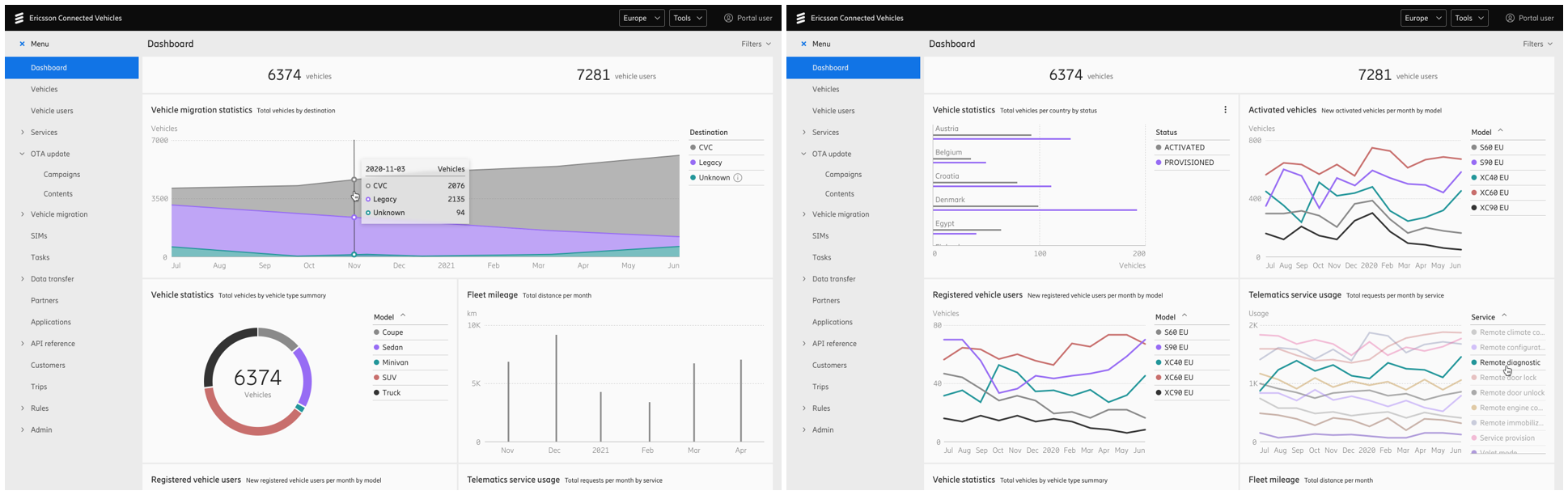Expand the Services menu in the left sidebar
Image resolution: width=1568 pixels, height=495 pixels.
point(44,133)
